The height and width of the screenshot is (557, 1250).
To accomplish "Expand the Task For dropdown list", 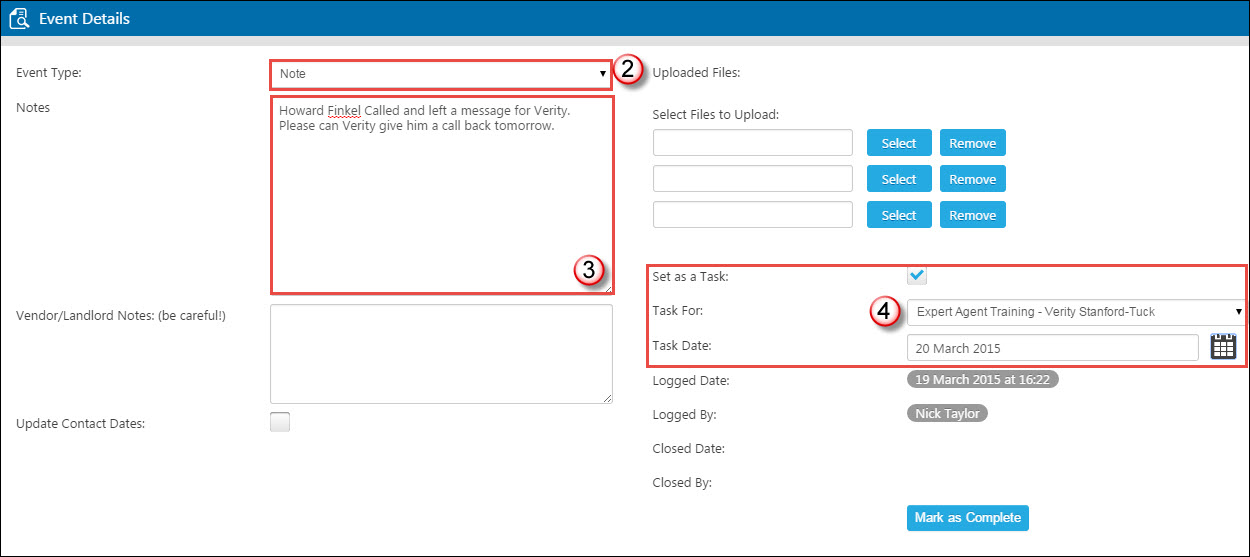I will pos(1076,312).
